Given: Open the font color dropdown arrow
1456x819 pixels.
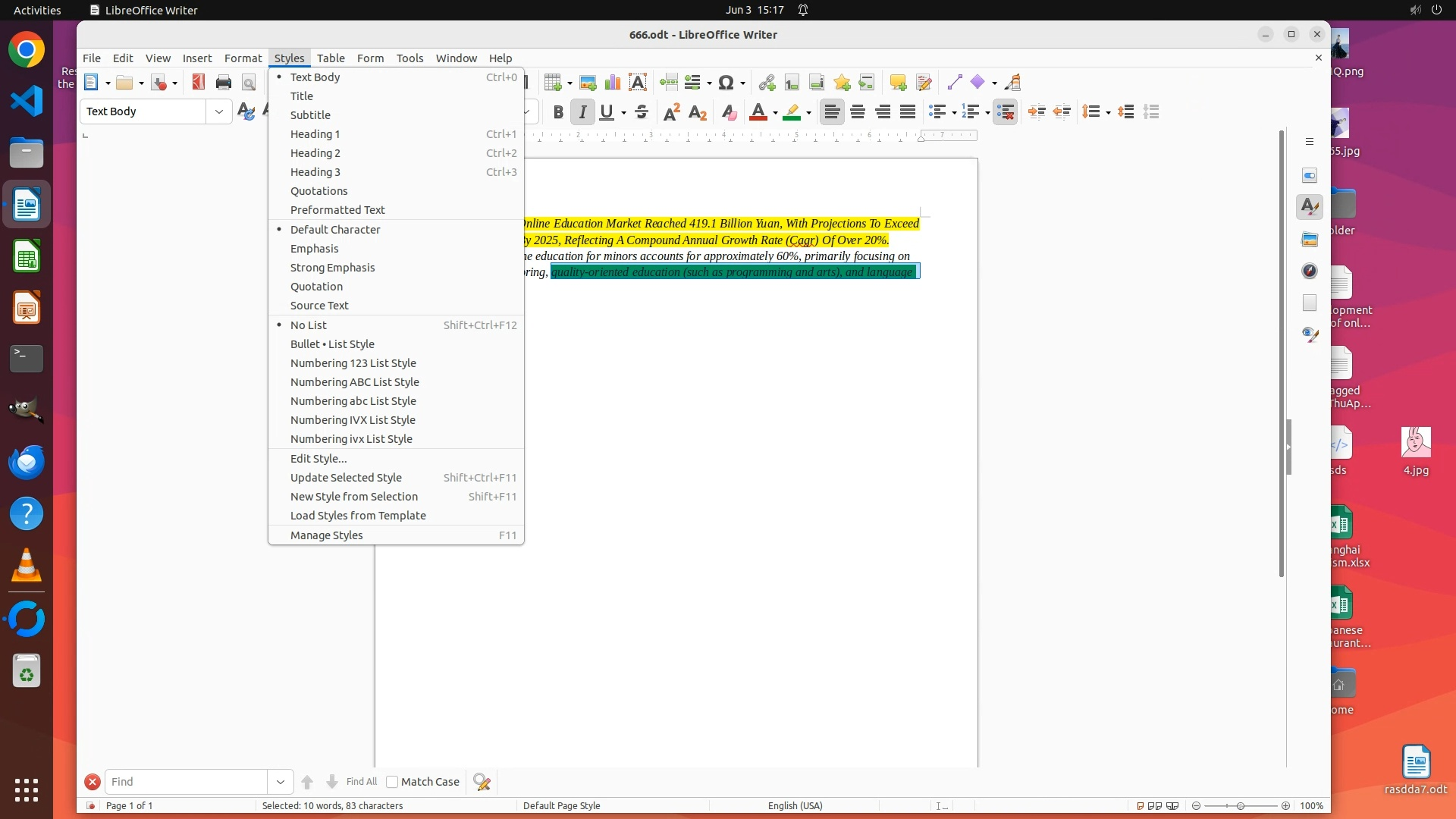Looking at the screenshot, I should point(775,113).
